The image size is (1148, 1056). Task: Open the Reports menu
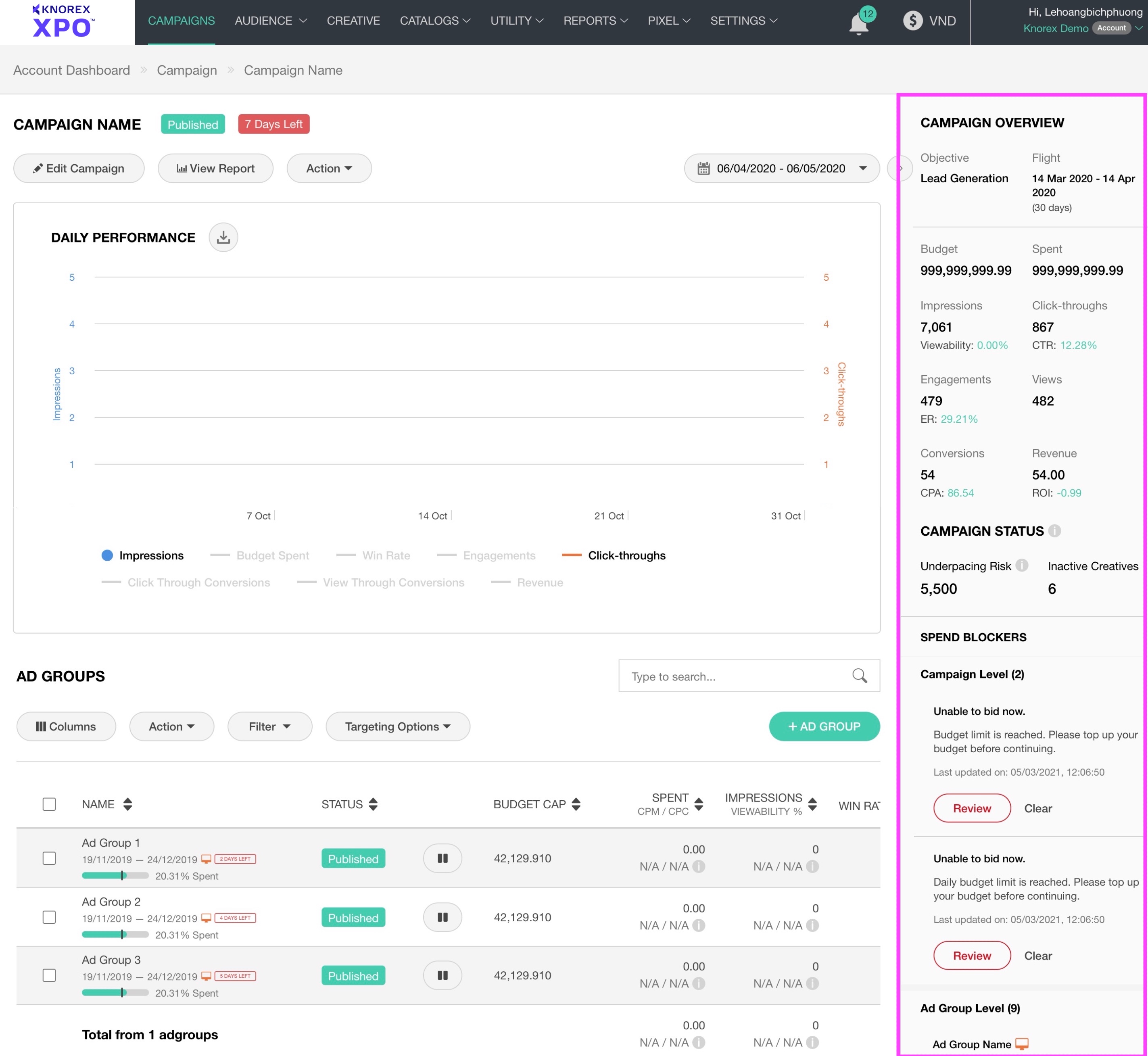[x=595, y=21]
